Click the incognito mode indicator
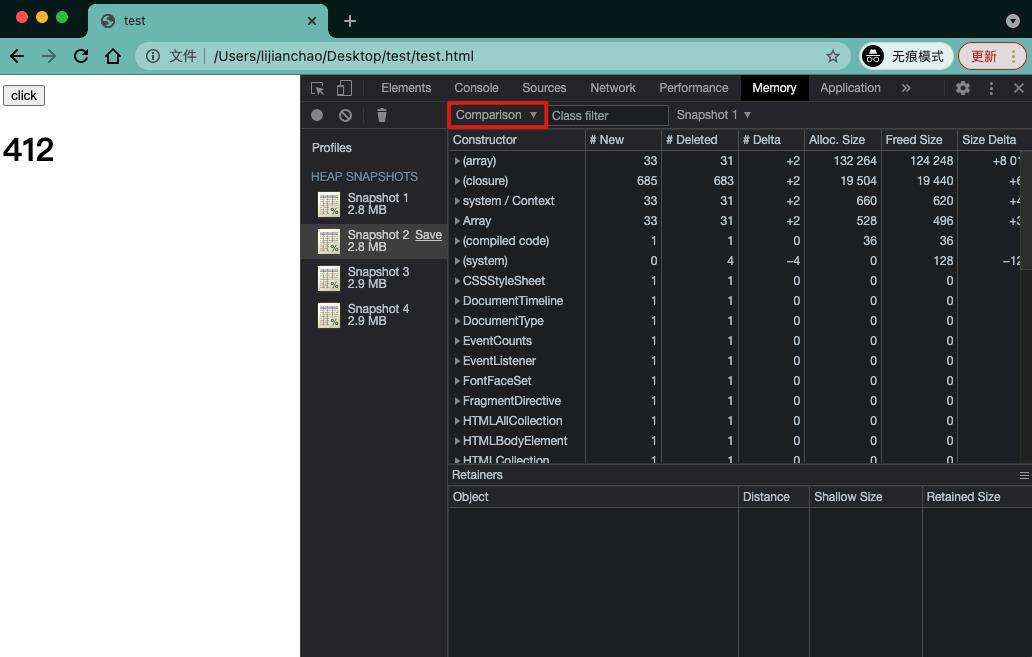Image resolution: width=1032 pixels, height=657 pixels. (906, 56)
